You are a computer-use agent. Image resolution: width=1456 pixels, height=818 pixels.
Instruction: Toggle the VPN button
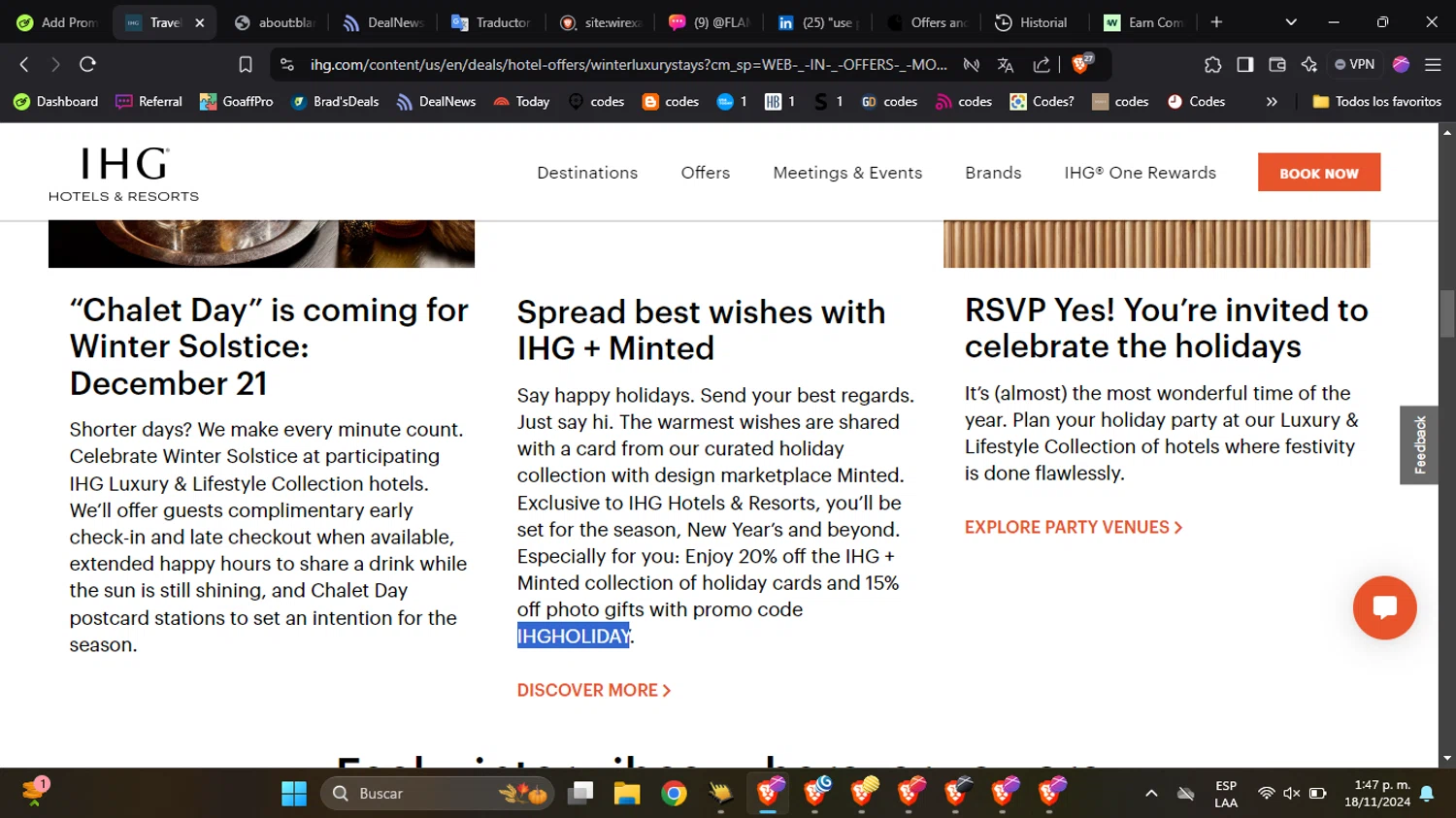pyautogui.click(x=1355, y=64)
